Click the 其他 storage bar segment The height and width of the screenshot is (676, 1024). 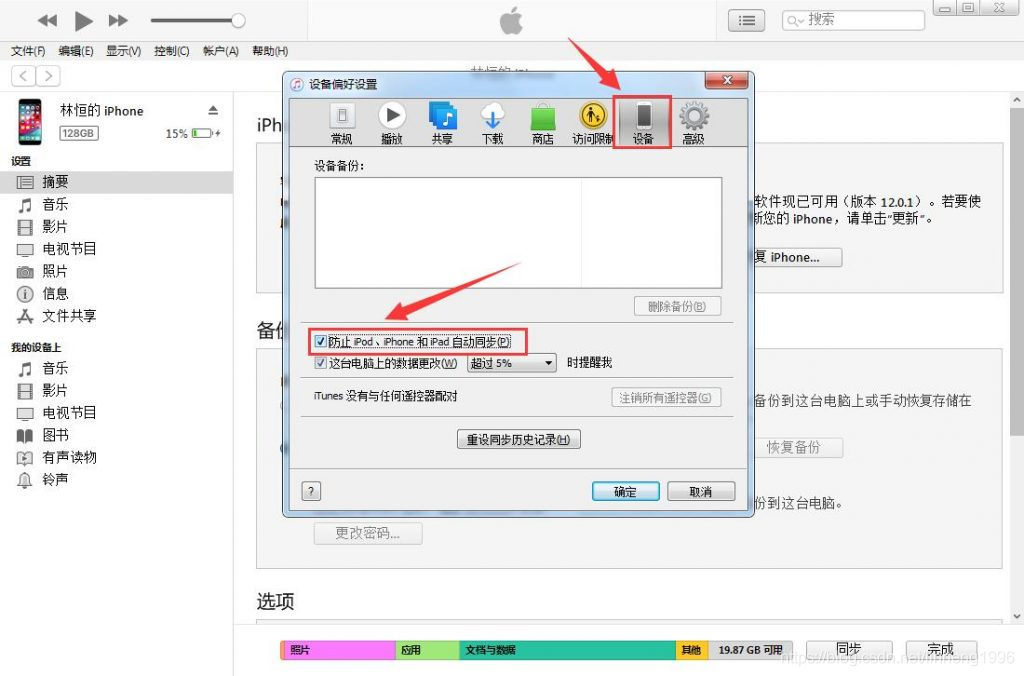click(x=692, y=650)
